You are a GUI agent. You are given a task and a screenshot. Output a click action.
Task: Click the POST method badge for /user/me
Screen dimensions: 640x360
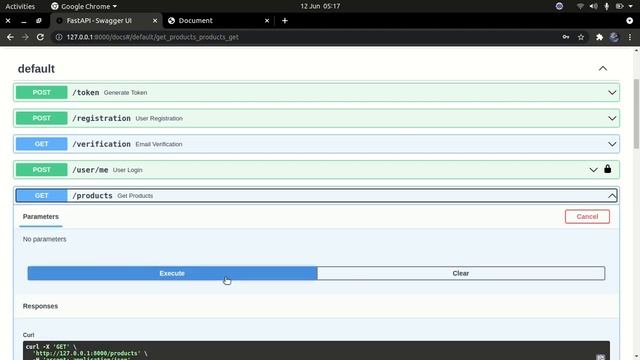click(42, 170)
